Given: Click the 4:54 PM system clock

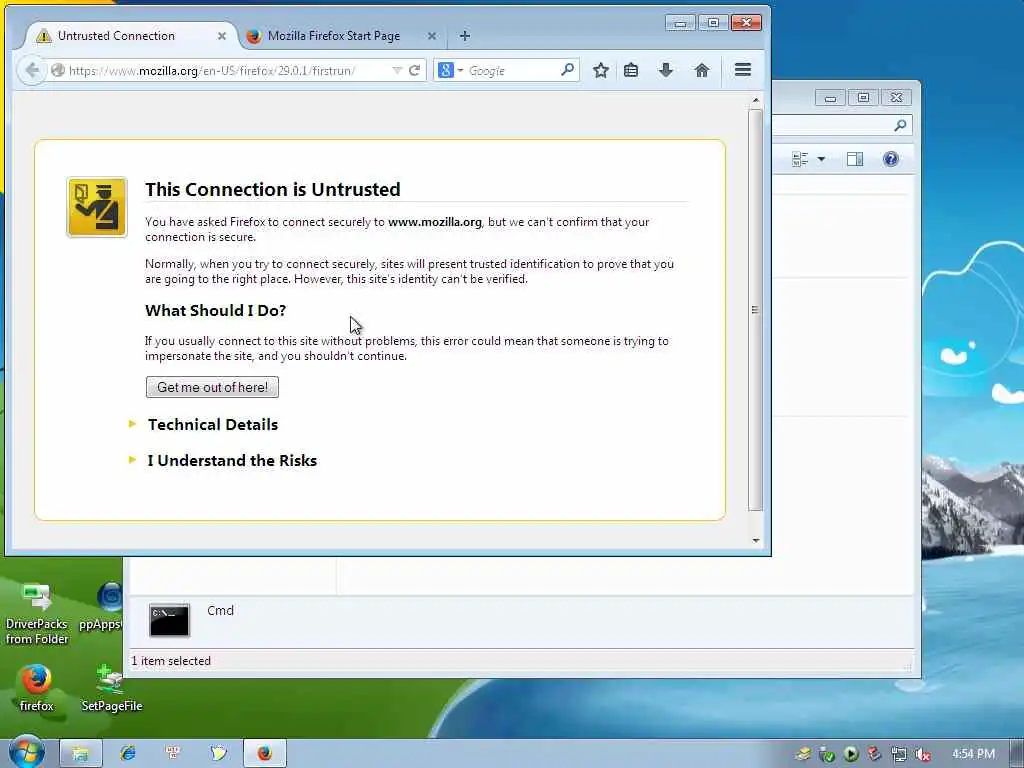Looking at the screenshot, I should tap(973, 754).
